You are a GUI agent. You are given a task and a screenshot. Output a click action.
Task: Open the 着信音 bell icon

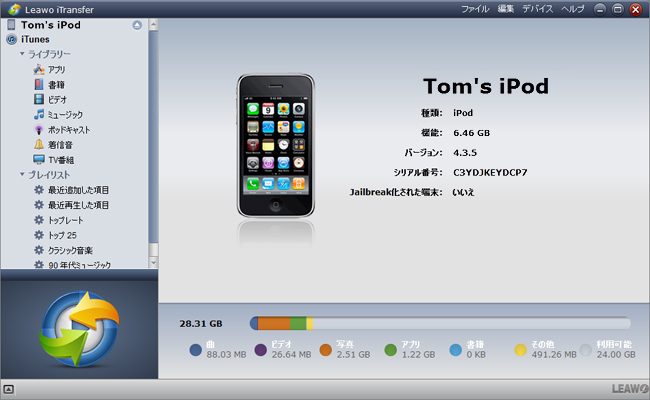pyautogui.click(x=39, y=145)
